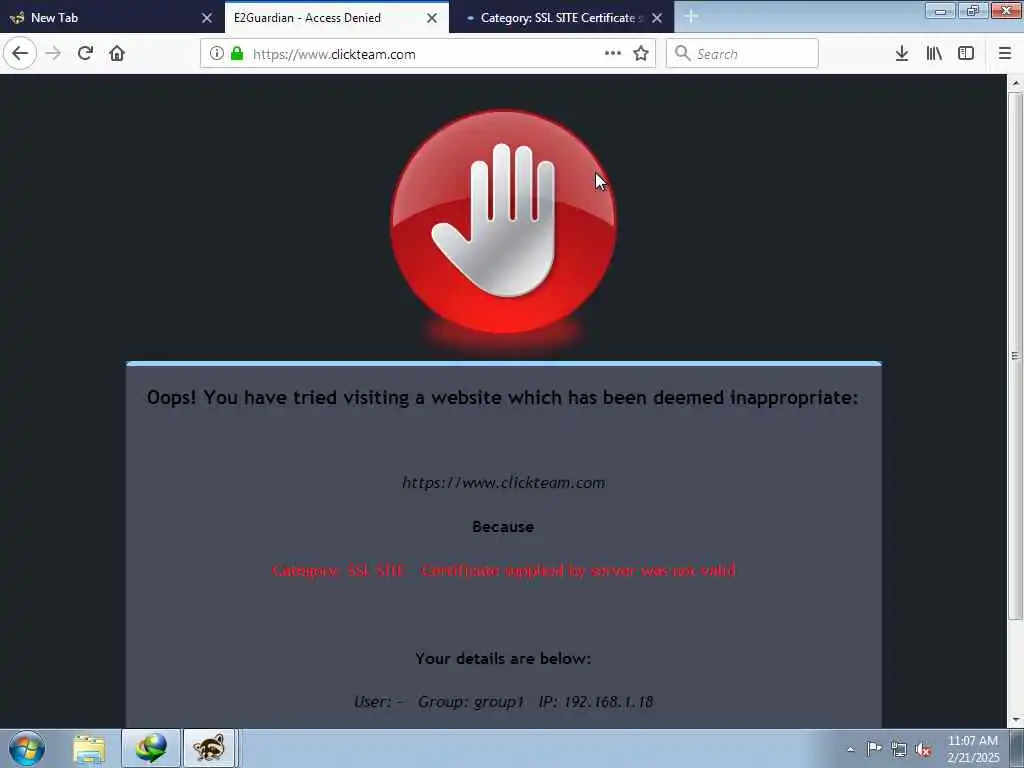Reload the current page
The width and height of the screenshot is (1024, 768).
(x=85, y=54)
